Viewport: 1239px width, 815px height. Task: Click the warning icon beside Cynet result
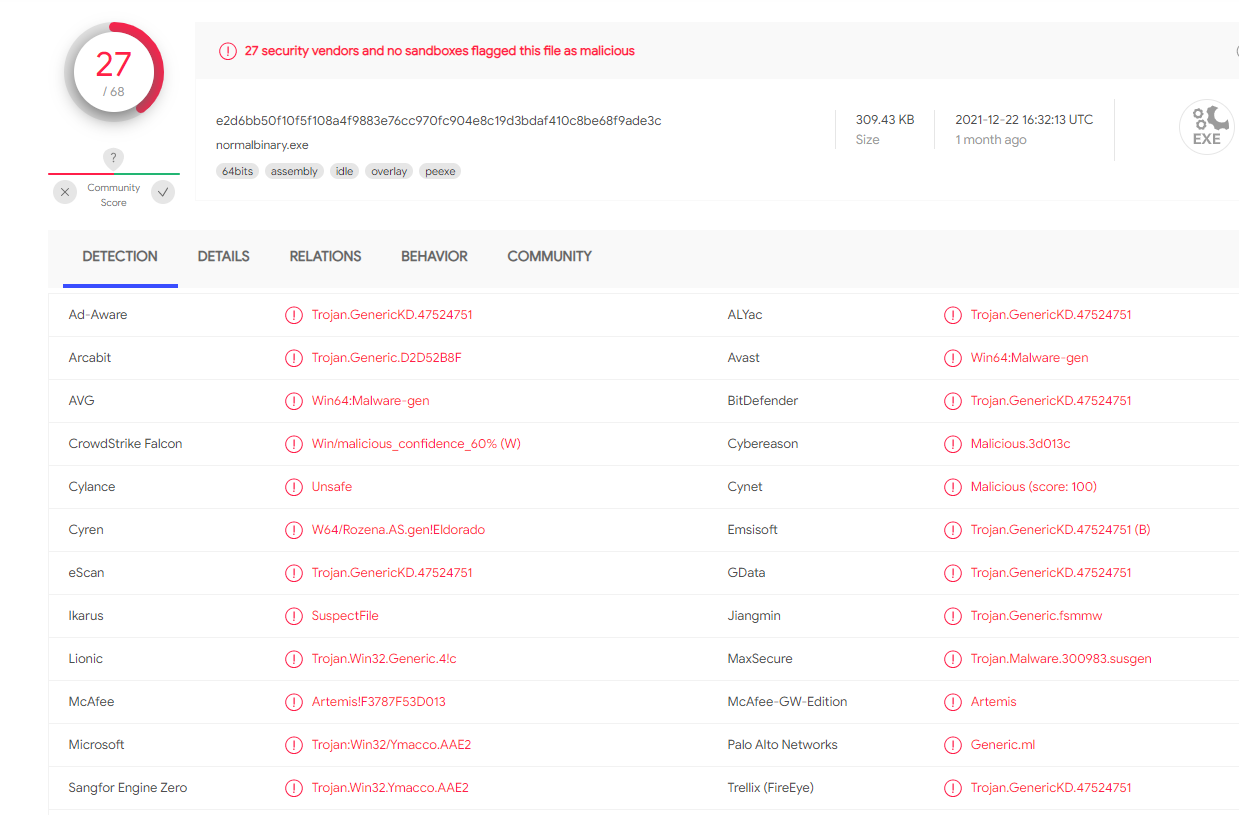(x=953, y=487)
